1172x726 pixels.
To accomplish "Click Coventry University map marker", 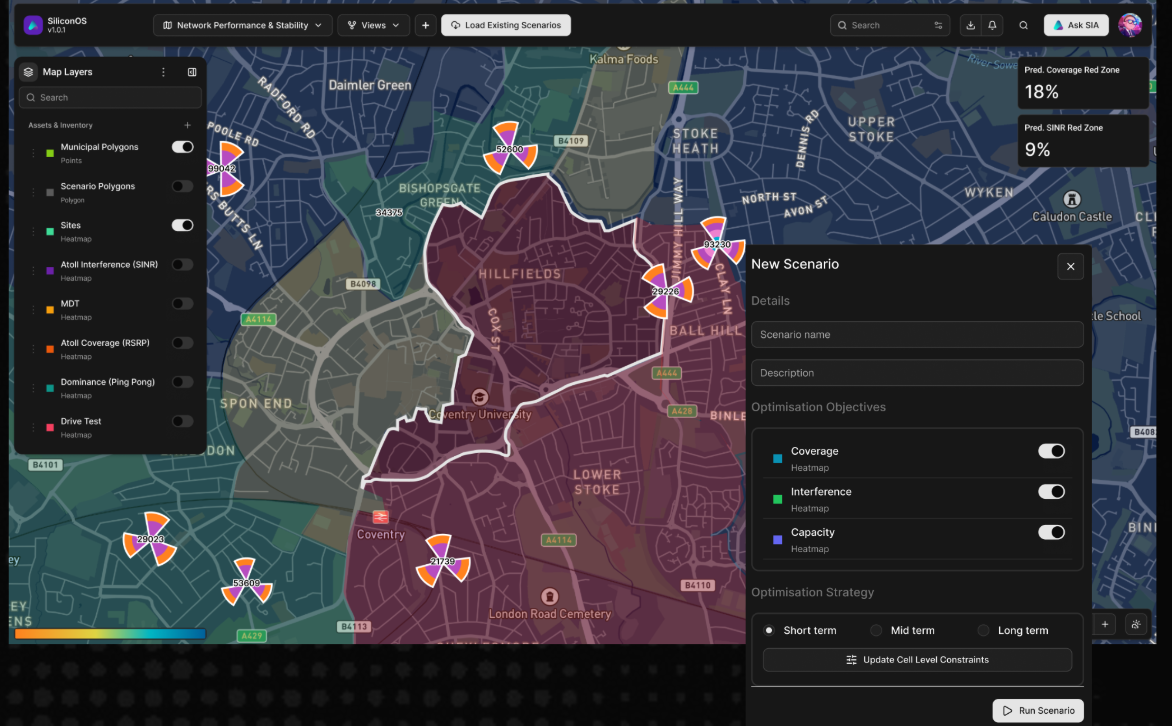I will pos(480,397).
